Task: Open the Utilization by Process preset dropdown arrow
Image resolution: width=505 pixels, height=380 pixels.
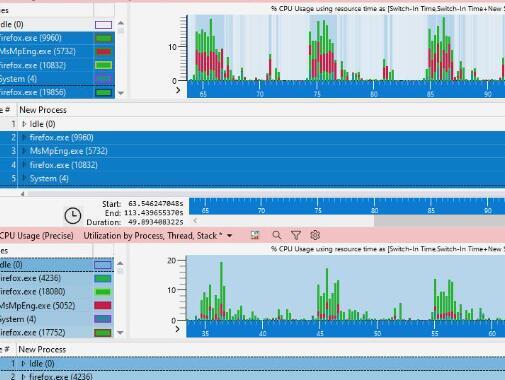Action: click(230, 236)
